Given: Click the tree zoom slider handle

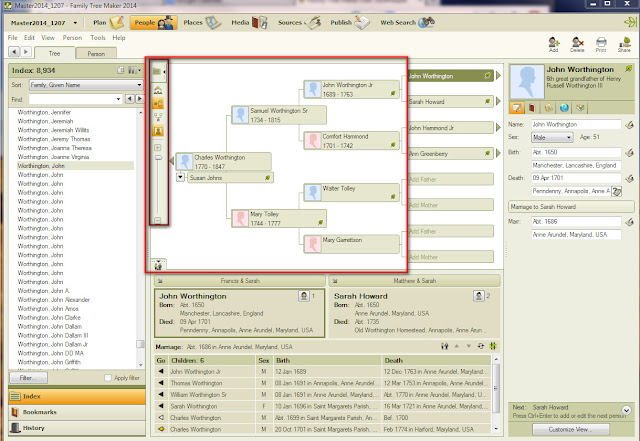Looking at the screenshot, I should [158, 158].
